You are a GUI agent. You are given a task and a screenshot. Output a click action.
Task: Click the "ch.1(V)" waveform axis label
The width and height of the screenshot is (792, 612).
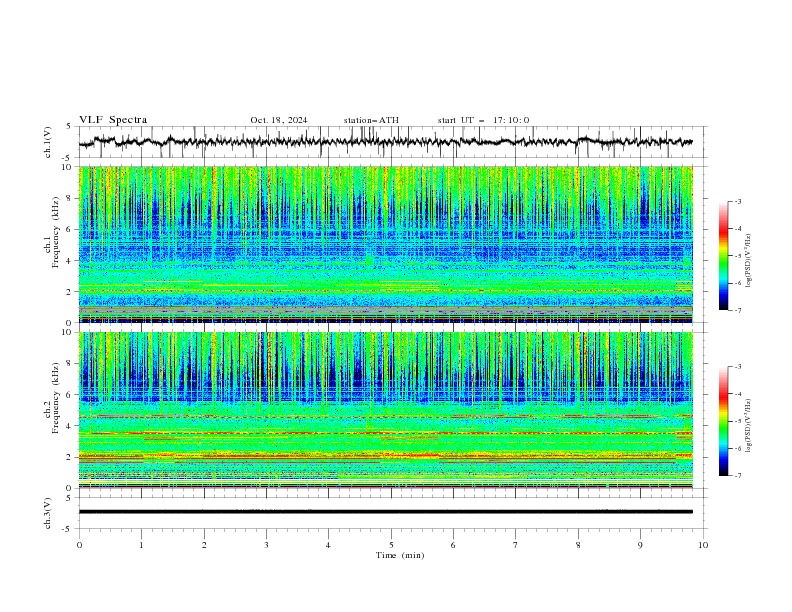(x=48, y=142)
